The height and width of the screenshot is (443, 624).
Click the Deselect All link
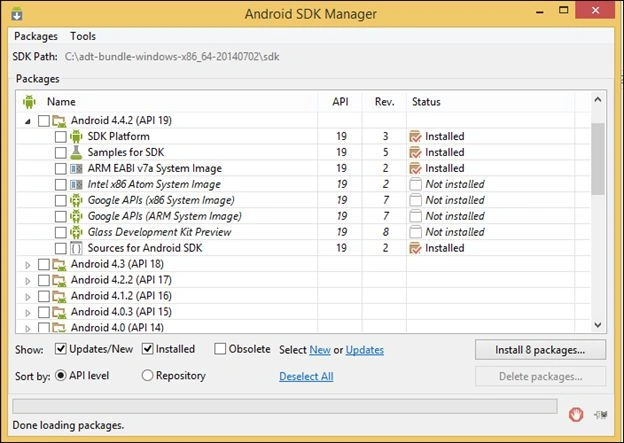pos(306,376)
